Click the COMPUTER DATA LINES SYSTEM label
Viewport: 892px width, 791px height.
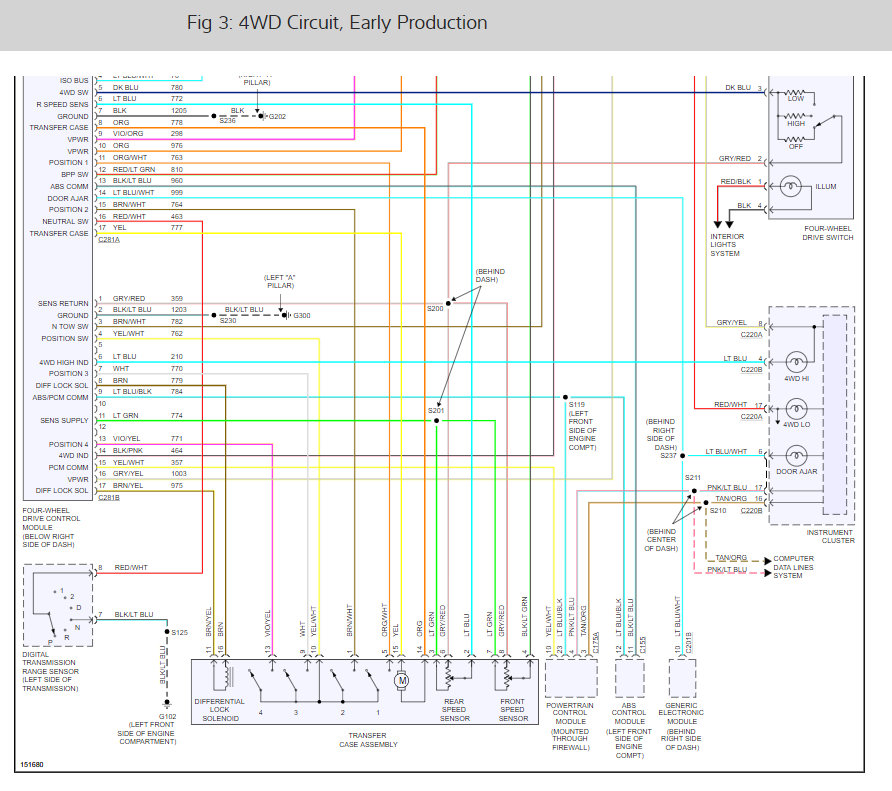point(793,567)
